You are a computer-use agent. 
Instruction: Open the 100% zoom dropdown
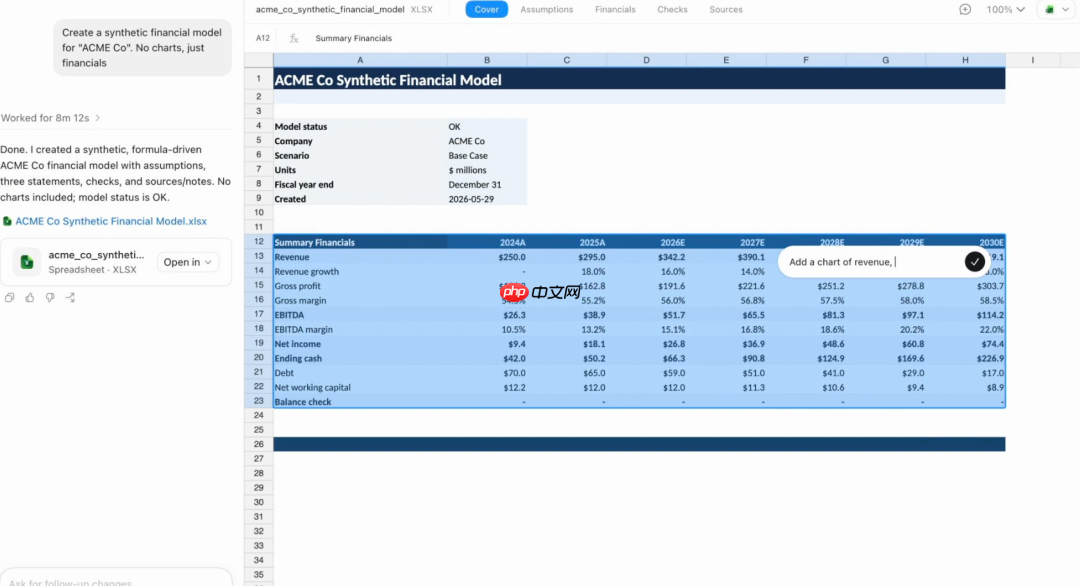point(1006,10)
